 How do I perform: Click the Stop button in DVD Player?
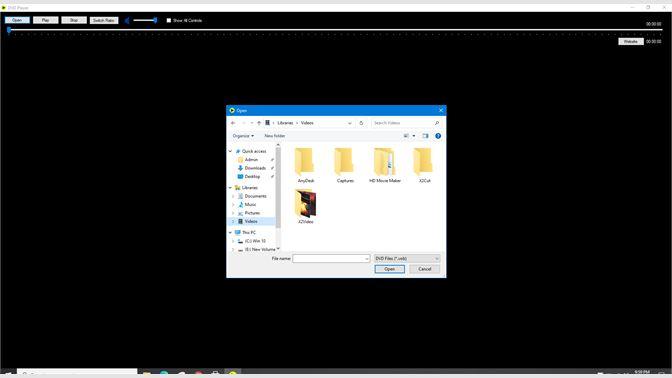pos(74,20)
